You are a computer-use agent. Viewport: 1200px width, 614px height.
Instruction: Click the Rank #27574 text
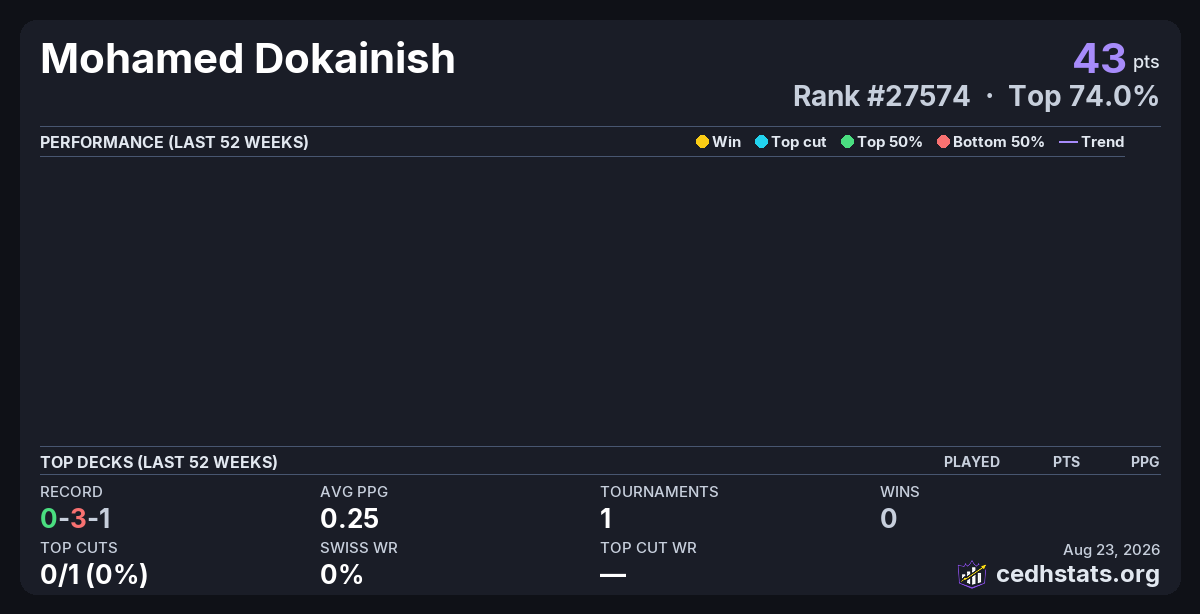pyautogui.click(x=881, y=96)
